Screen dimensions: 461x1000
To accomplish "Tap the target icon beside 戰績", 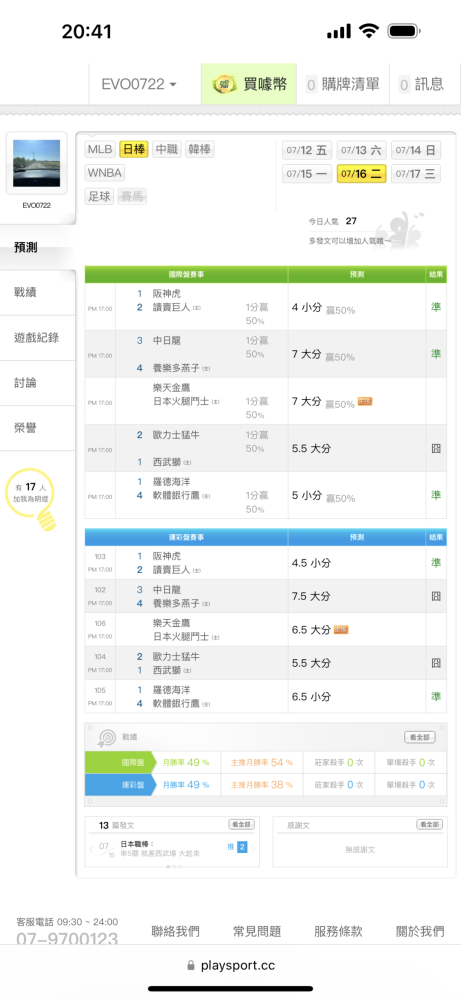I will point(106,737).
